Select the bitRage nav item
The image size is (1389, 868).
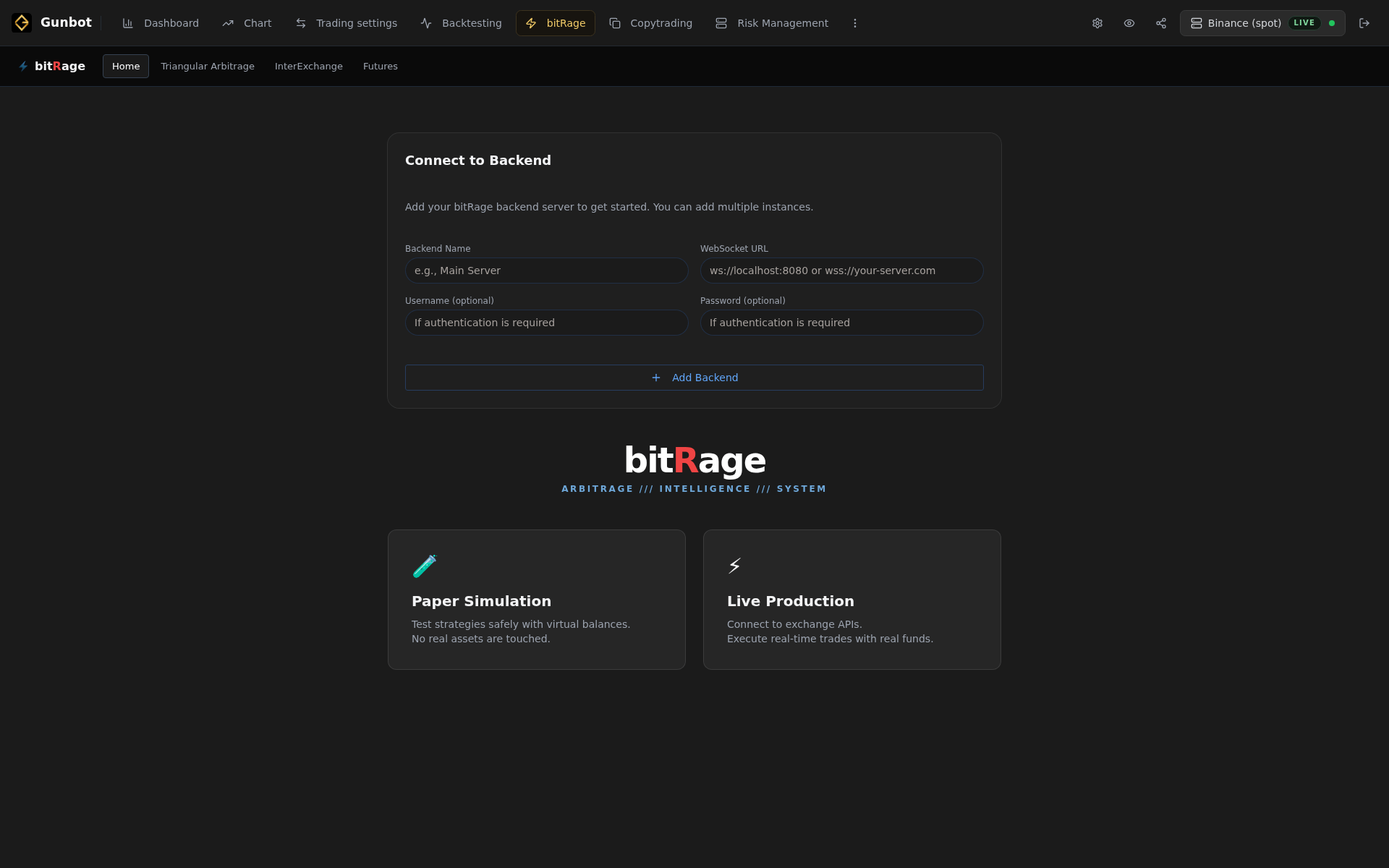point(556,23)
